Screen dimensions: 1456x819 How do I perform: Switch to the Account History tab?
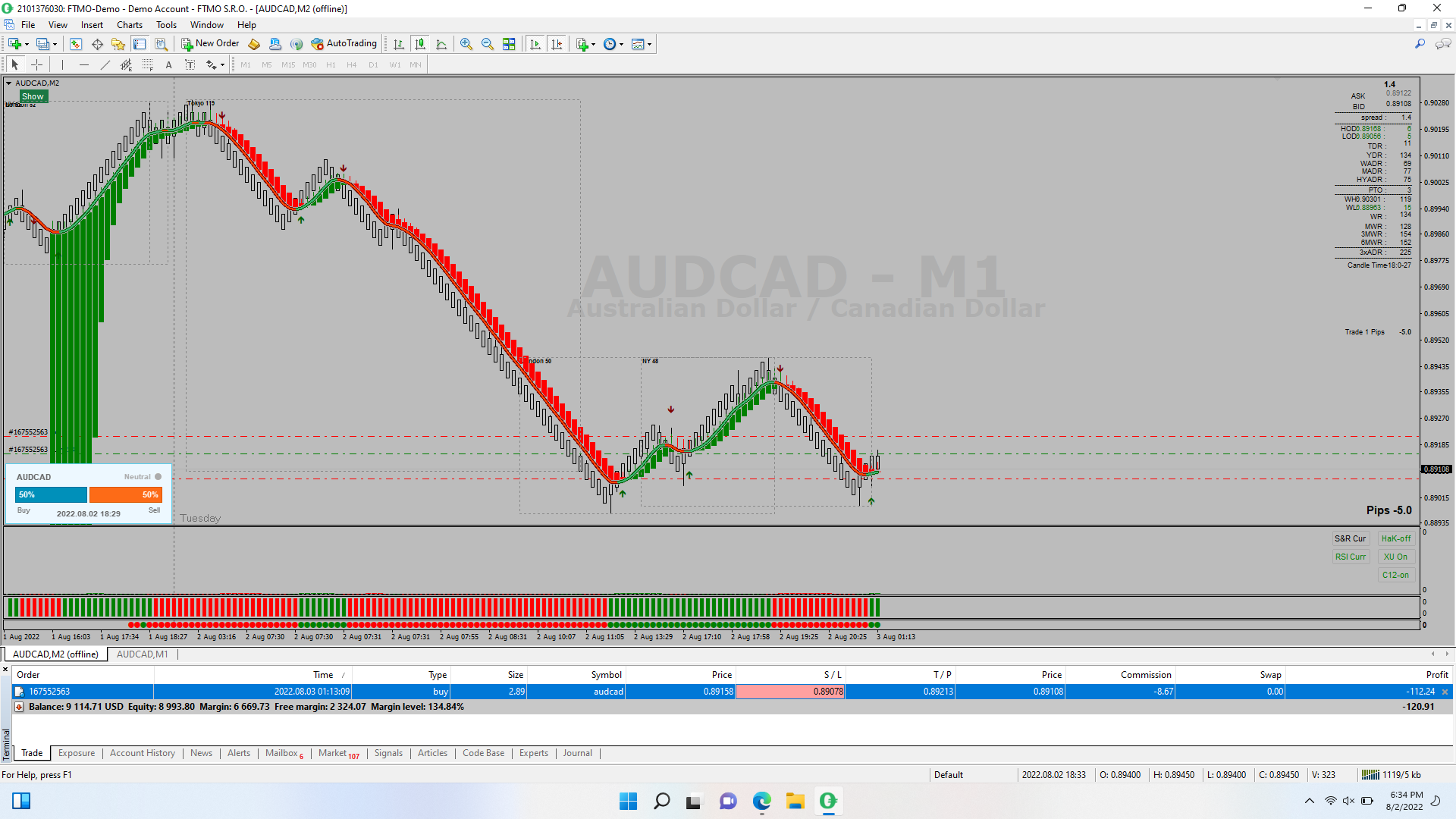[143, 753]
